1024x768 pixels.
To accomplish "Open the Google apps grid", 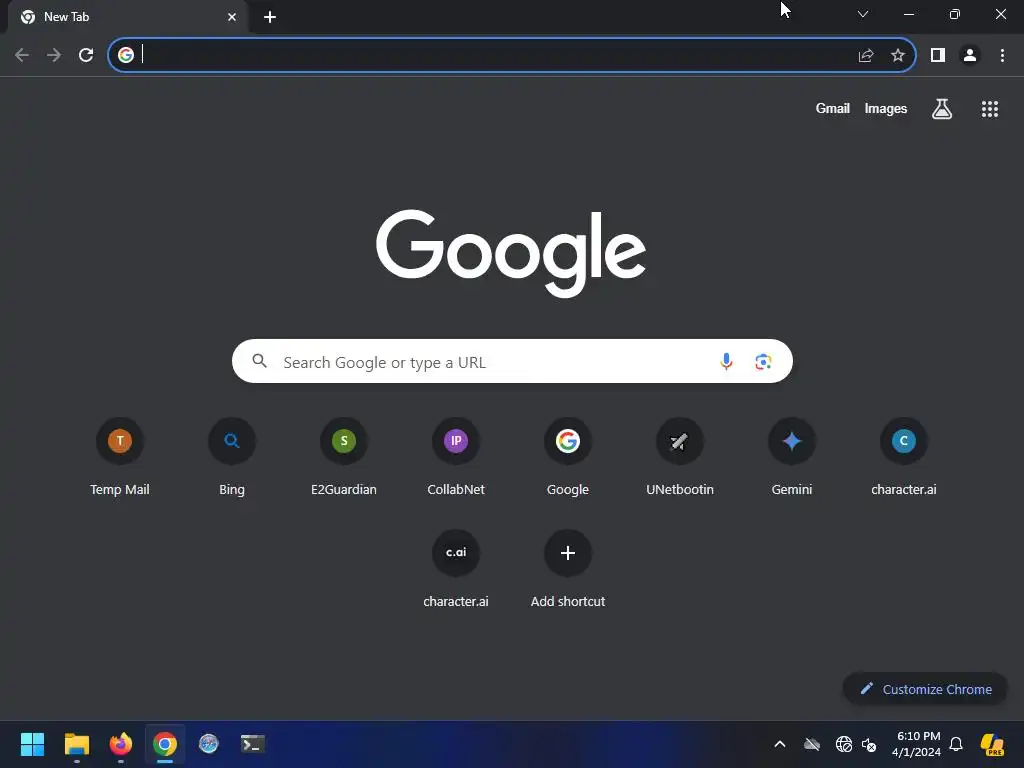I will pyautogui.click(x=990, y=109).
